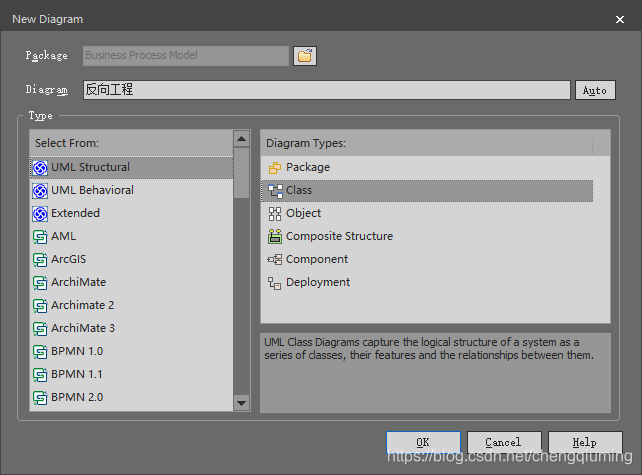Focus the Diagram name input field
Screen dimensions: 642x475
pyautogui.click(x=327, y=90)
